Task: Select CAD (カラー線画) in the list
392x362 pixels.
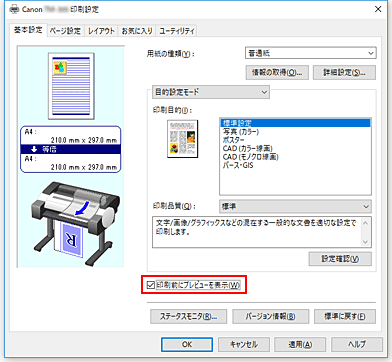Action: coord(295,148)
